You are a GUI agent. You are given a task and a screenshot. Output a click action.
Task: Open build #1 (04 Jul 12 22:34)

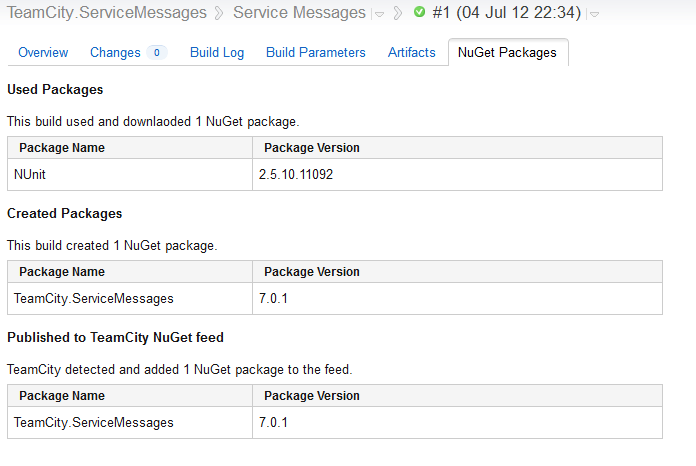pos(507,13)
